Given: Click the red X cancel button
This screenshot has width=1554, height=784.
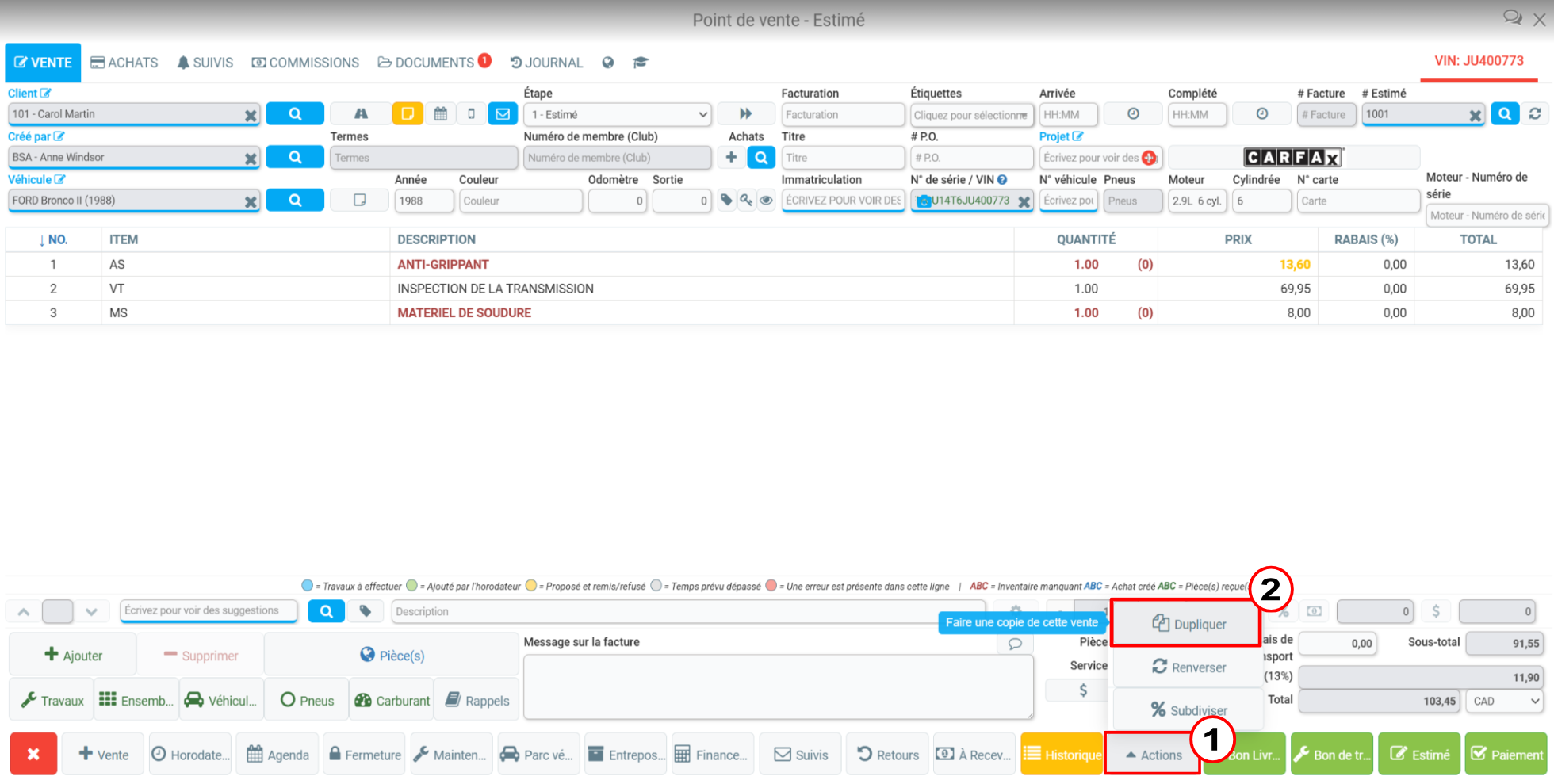Looking at the screenshot, I should tap(33, 754).
